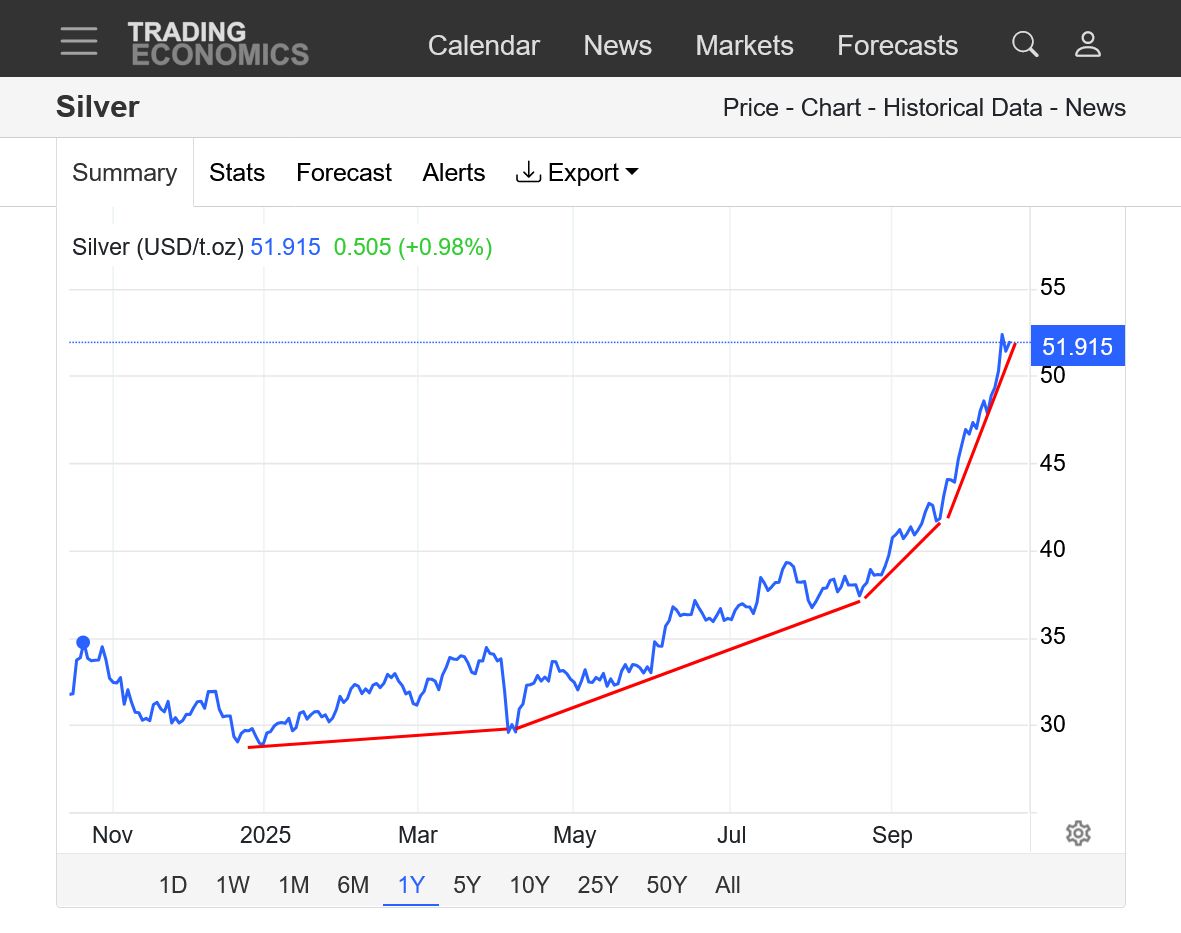Show All historical data range
1181x933 pixels.
[x=728, y=885]
